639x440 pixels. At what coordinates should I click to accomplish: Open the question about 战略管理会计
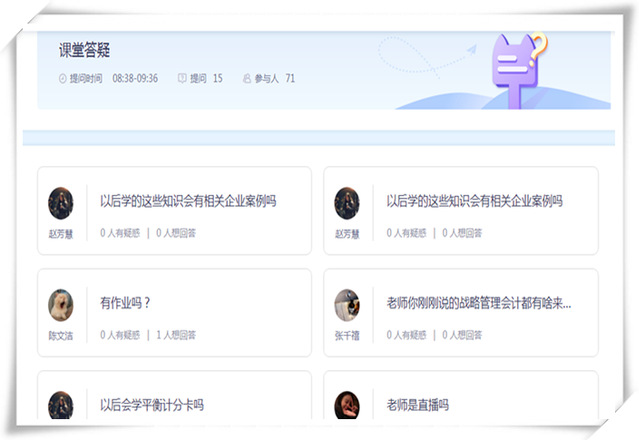(x=478, y=302)
